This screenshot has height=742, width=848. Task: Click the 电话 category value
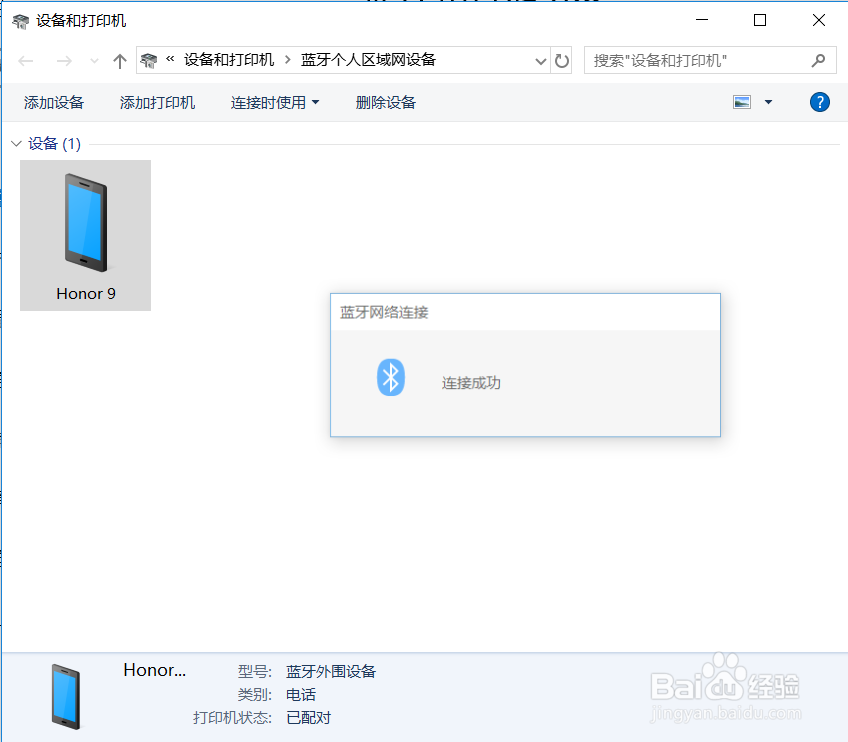point(301,695)
